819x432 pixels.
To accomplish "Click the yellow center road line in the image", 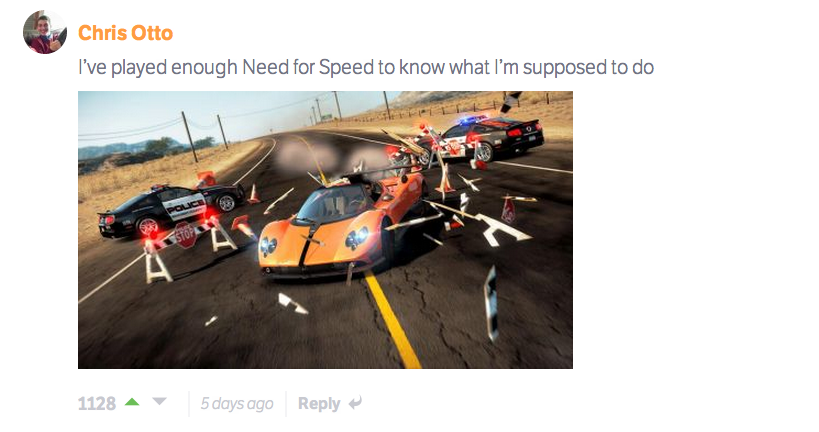I will click(x=393, y=320).
